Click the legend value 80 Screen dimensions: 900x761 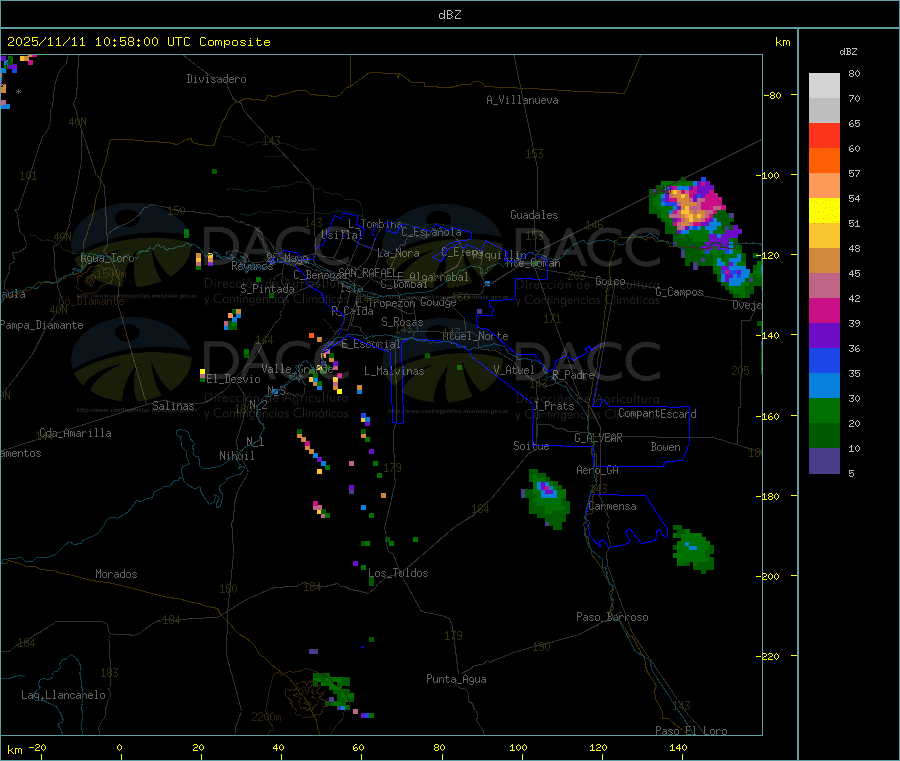pos(854,73)
